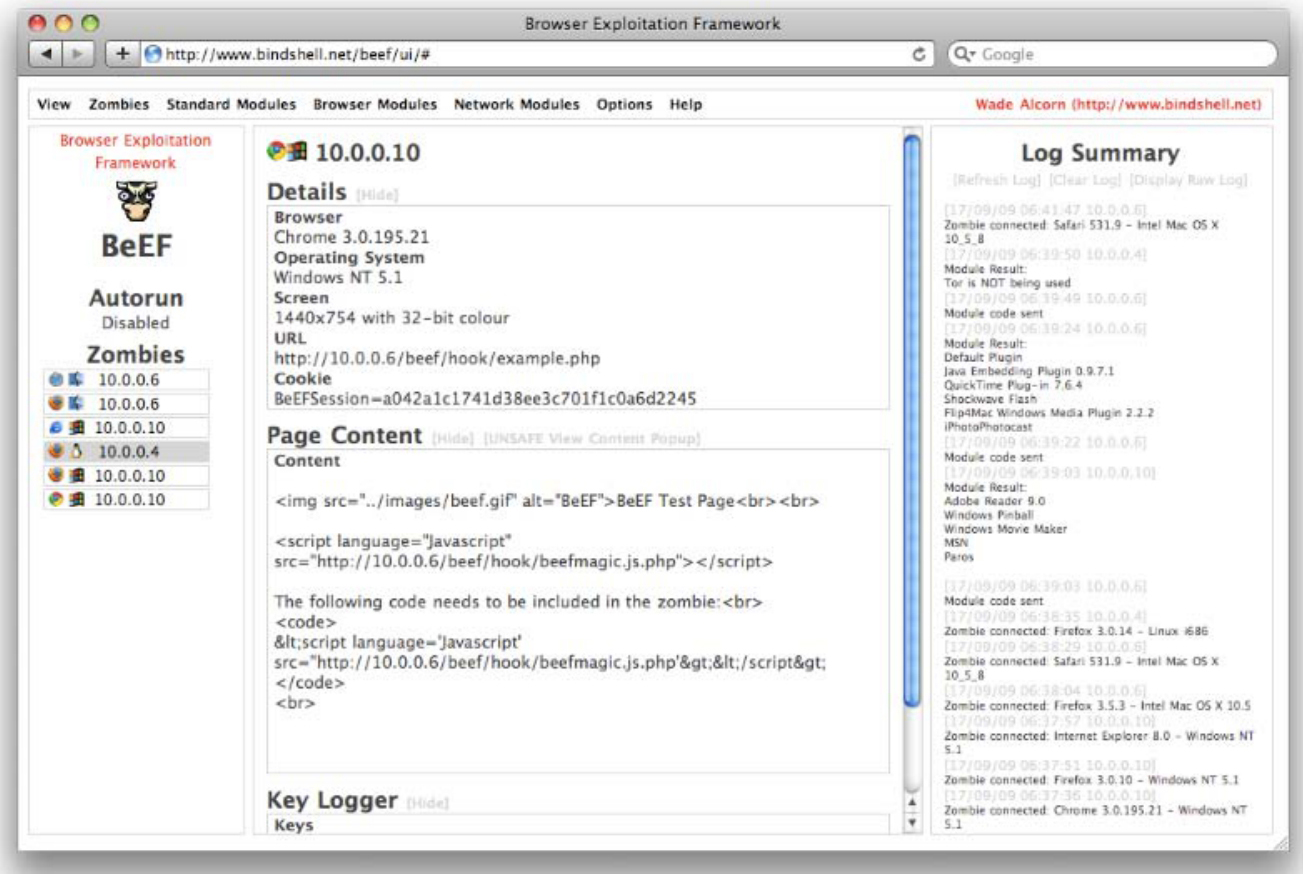This screenshot has width=1303, height=874.
Task: Click the Chrome 3.0.195.21 value in Details
Action: pos(351,237)
